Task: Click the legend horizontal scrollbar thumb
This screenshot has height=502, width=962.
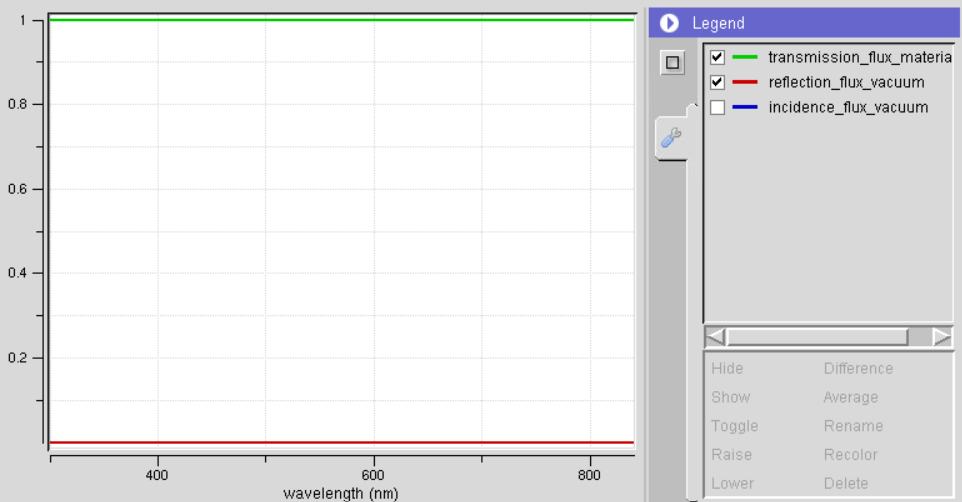Action: [816, 337]
